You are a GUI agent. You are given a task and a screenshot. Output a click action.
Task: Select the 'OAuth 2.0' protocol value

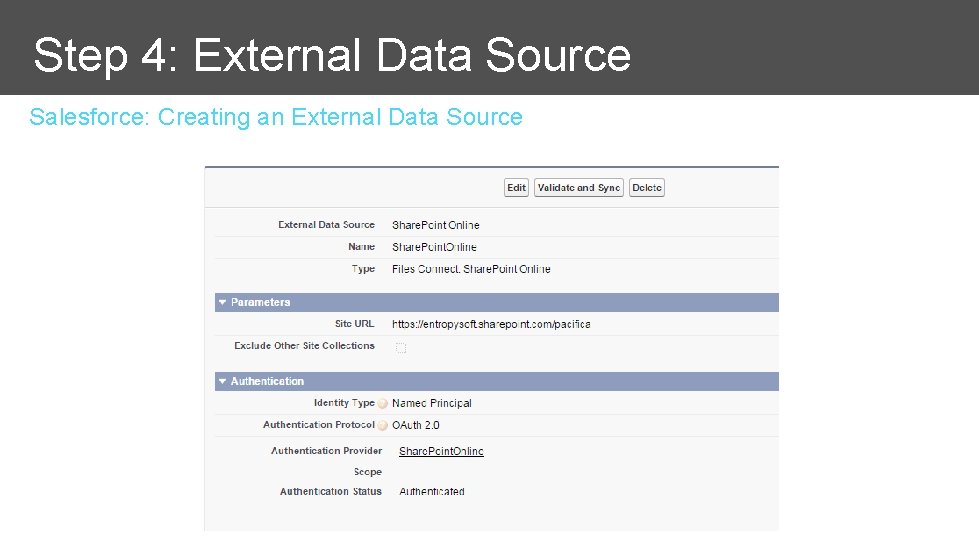tap(416, 425)
